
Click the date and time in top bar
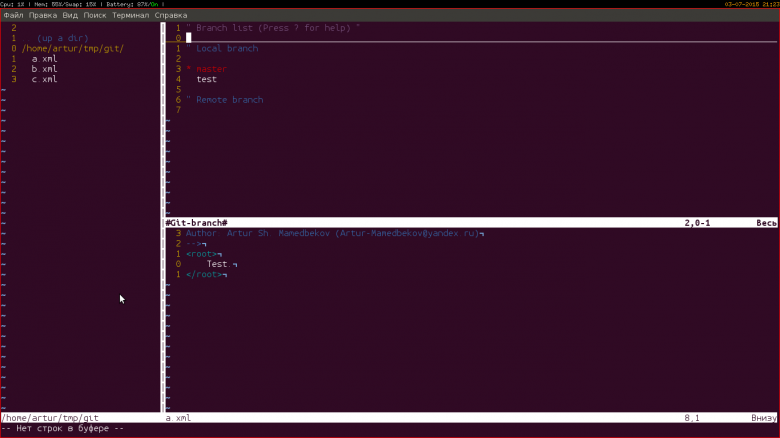tap(752, 4)
